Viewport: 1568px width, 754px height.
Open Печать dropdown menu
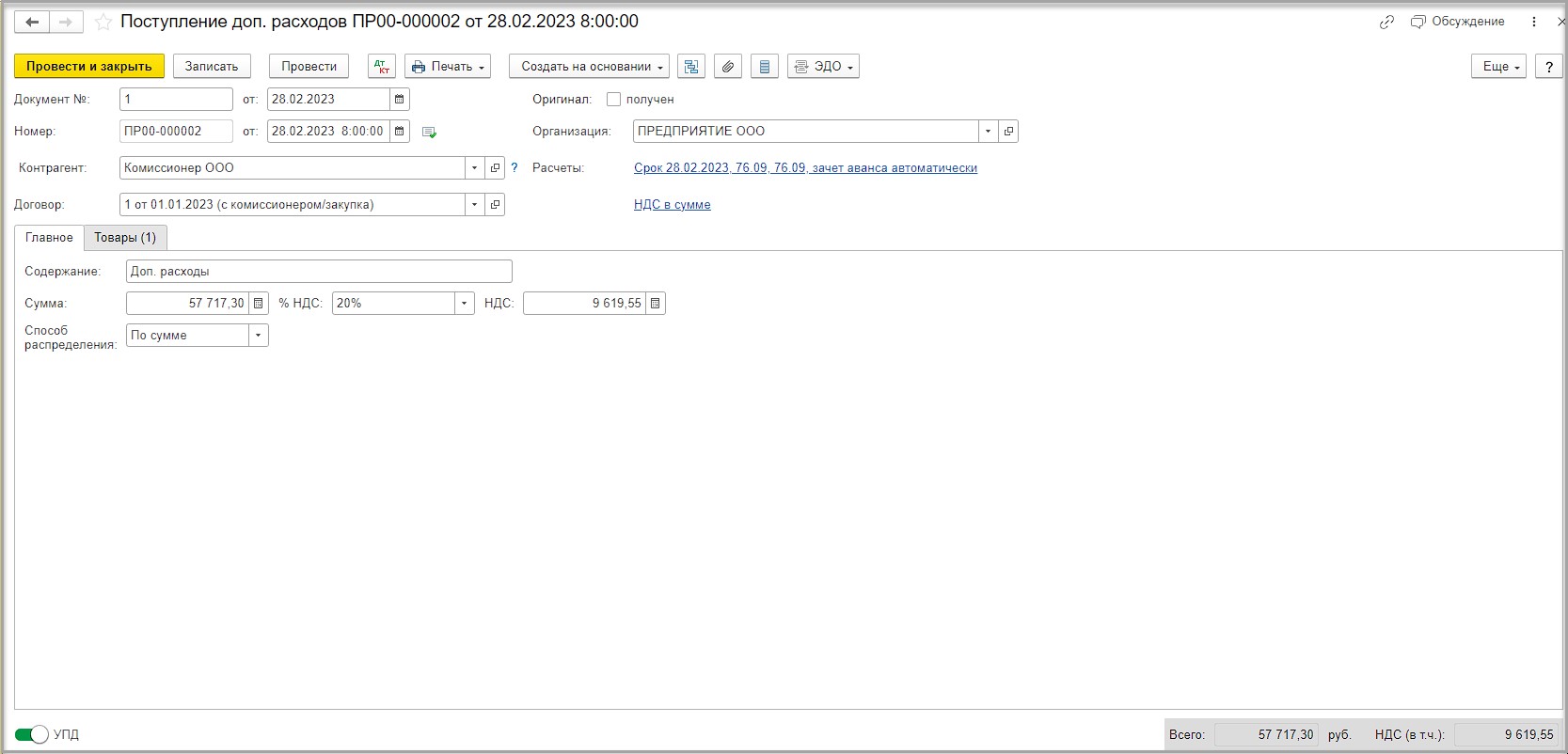click(x=448, y=67)
